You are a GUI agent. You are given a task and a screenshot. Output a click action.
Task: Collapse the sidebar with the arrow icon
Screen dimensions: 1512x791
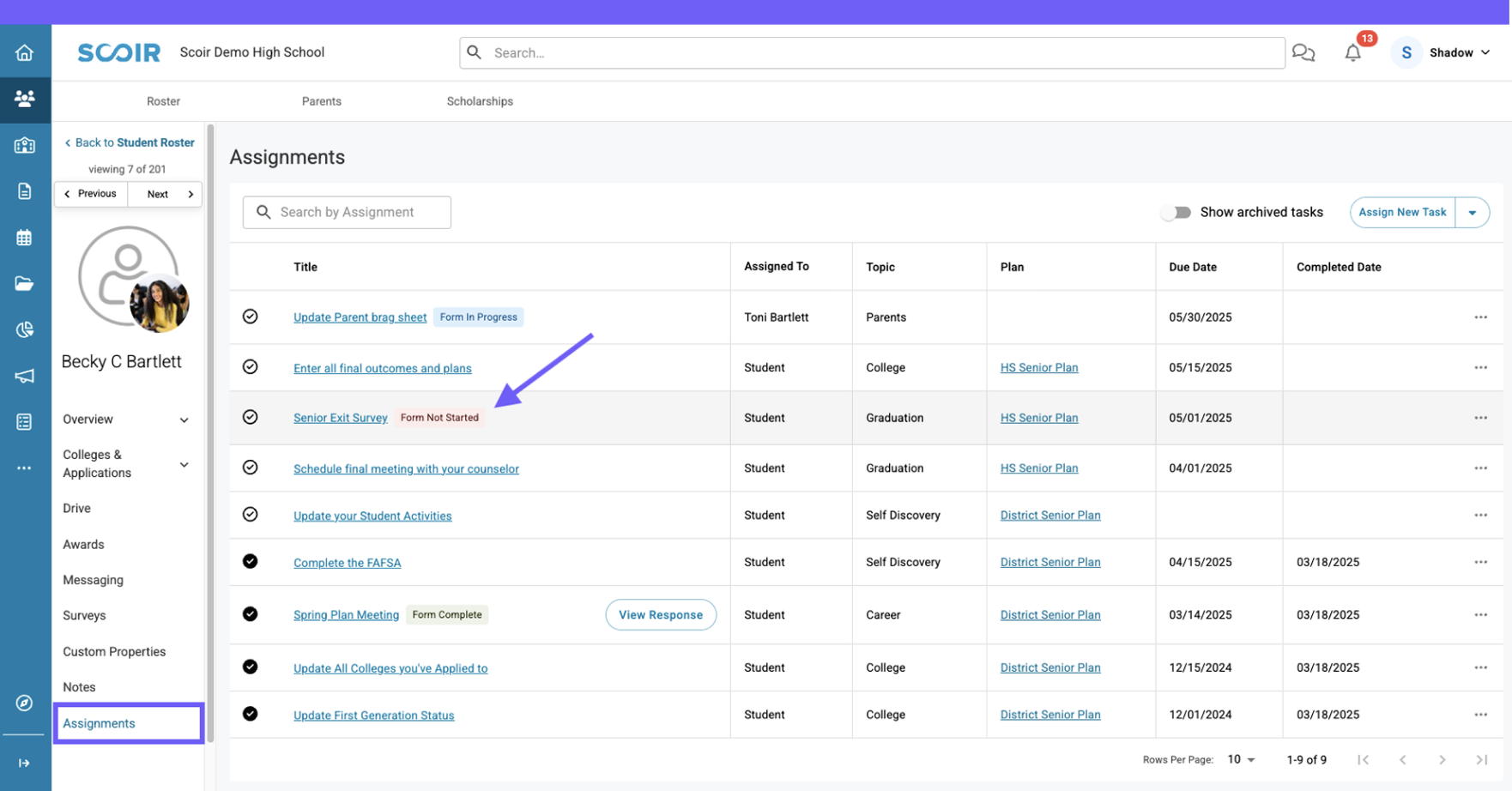(25, 762)
